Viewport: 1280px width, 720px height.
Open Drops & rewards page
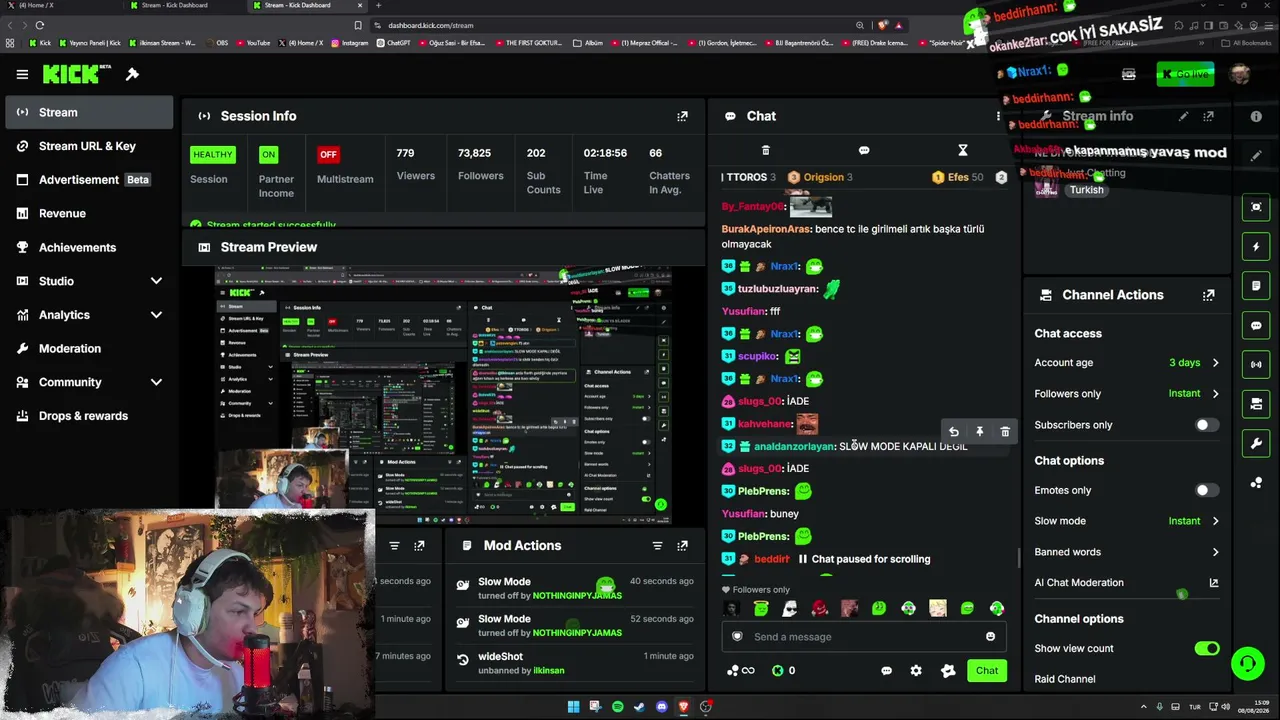point(89,416)
